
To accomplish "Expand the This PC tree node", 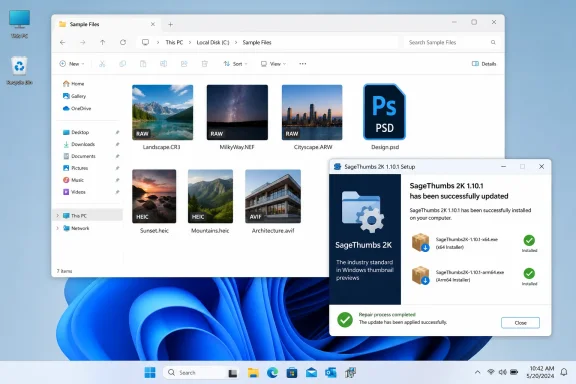I will [x=58, y=216].
